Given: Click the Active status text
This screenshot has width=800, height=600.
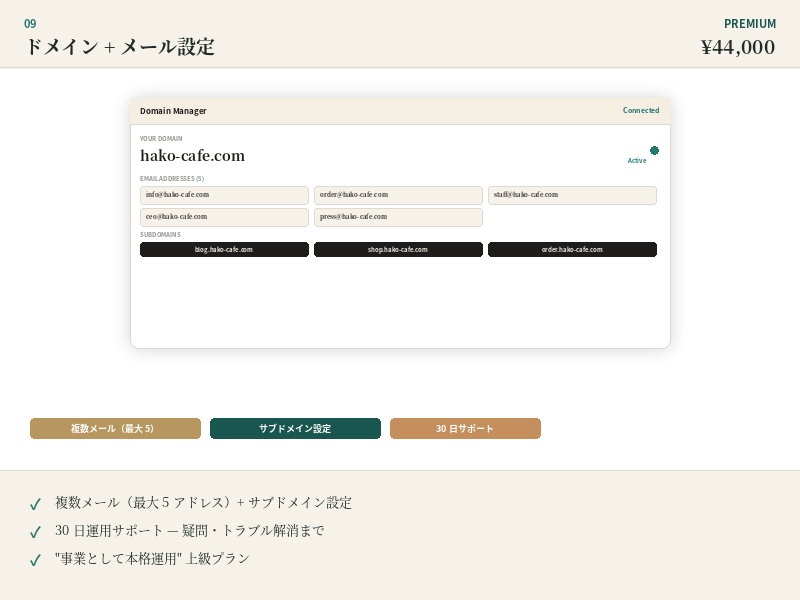Looking at the screenshot, I should (x=637, y=160).
